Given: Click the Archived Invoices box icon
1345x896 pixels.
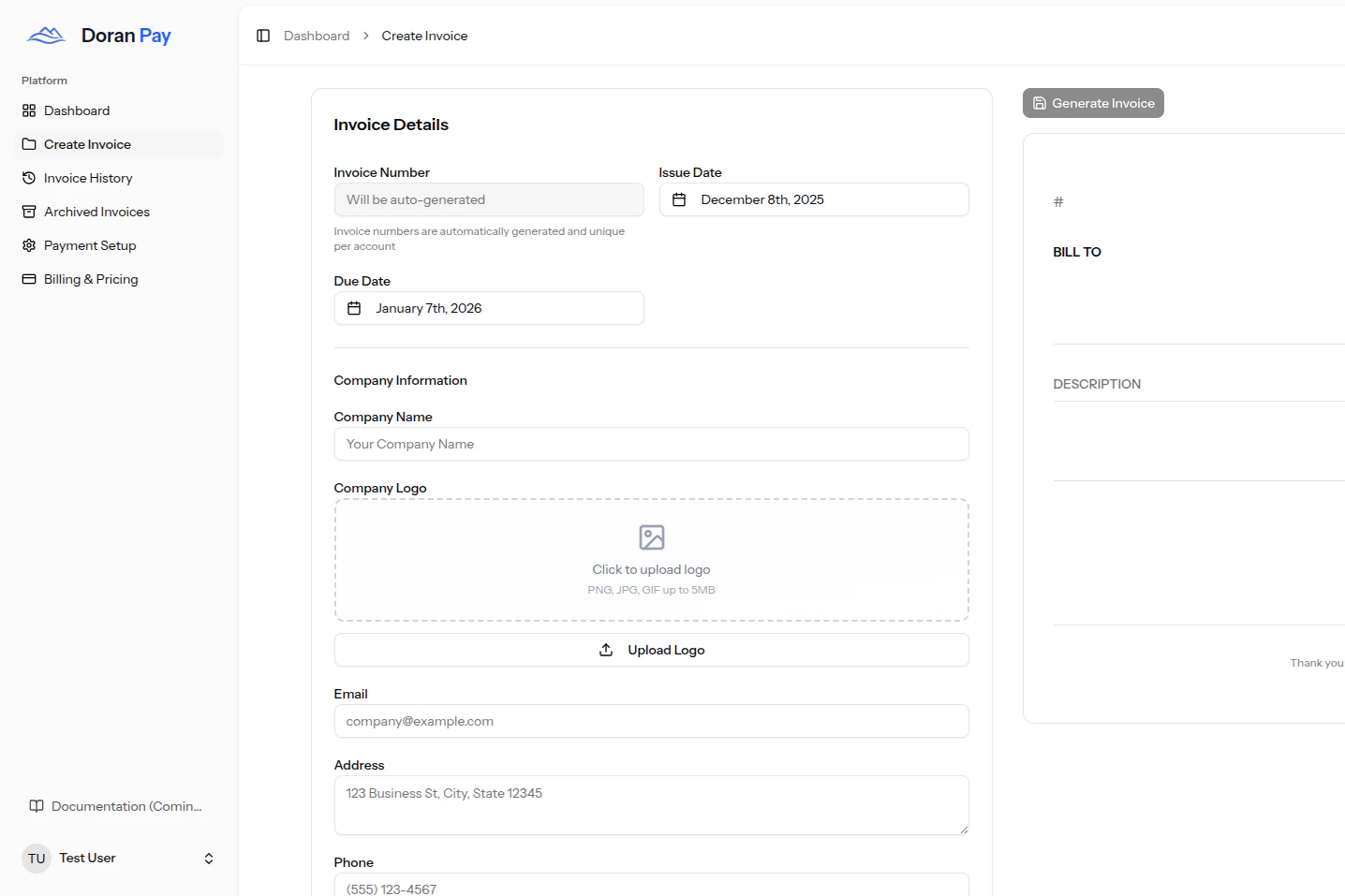Looking at the screenshot, I should point(29,212).
